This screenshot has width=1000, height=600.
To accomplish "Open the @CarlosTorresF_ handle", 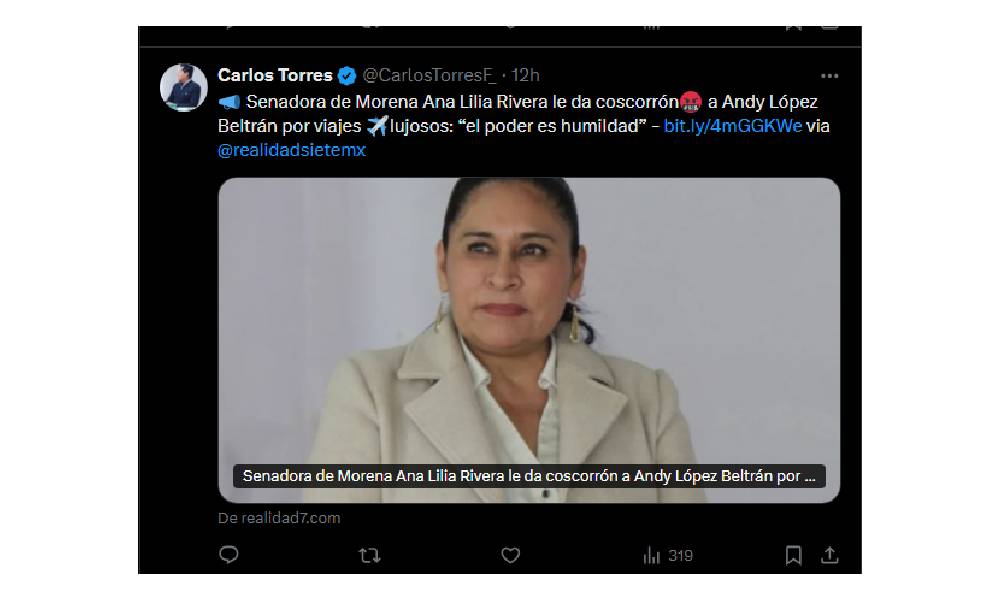I will [429, 75].
